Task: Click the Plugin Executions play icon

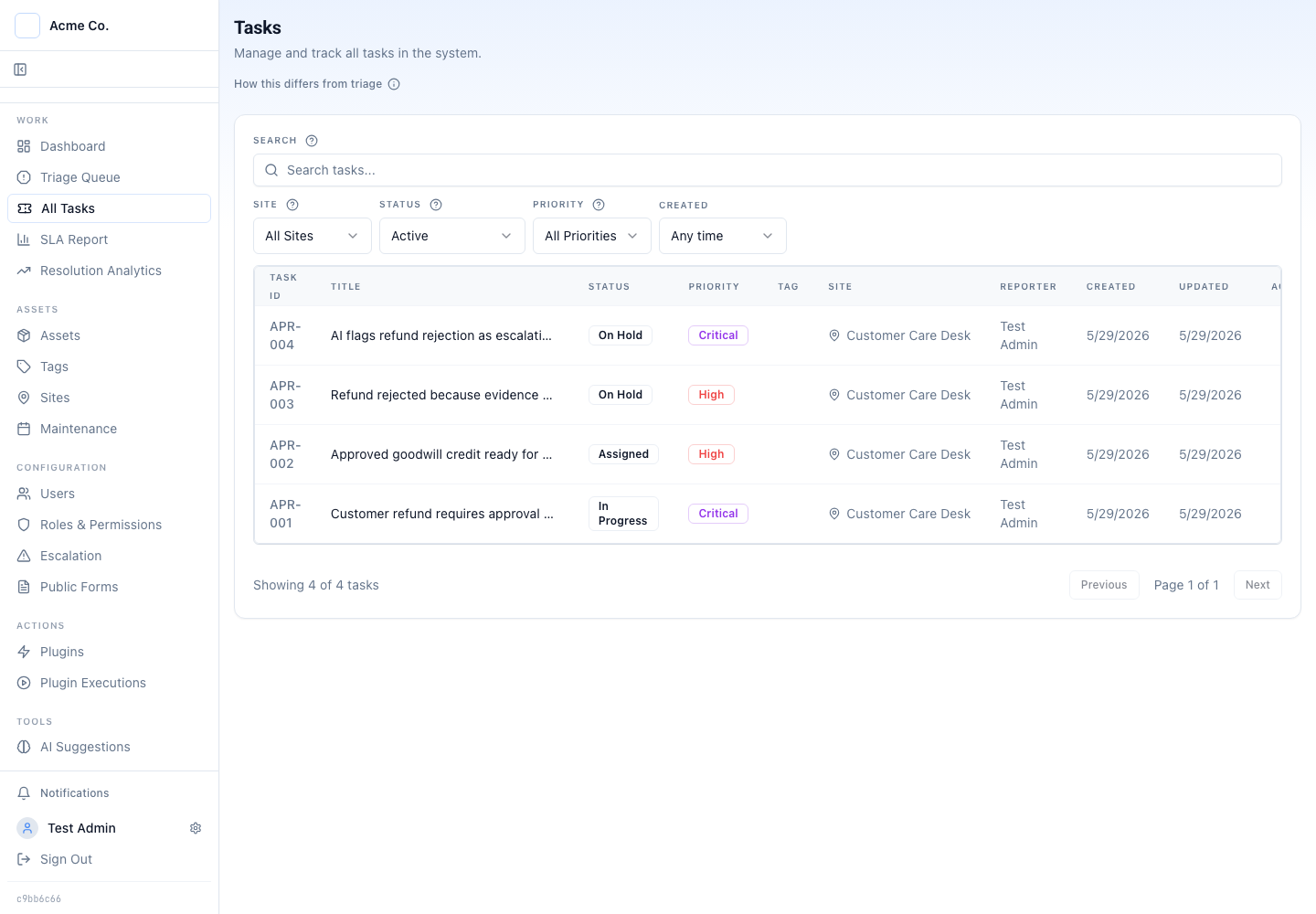Action: pyautogui.click(x=24, y=683)
